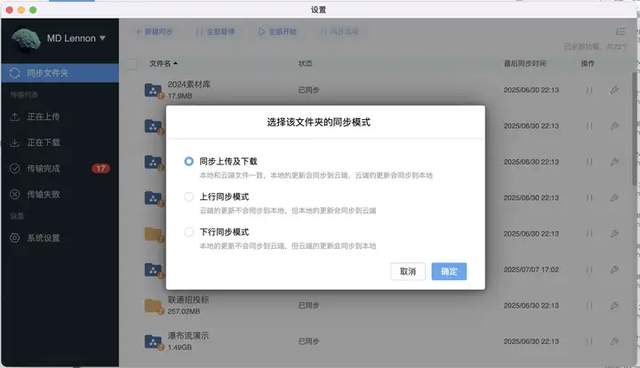This screenshot has height=368, width=640.
Task: Open the MD Lennon account dropdown
Action: [x=76, y=38]
